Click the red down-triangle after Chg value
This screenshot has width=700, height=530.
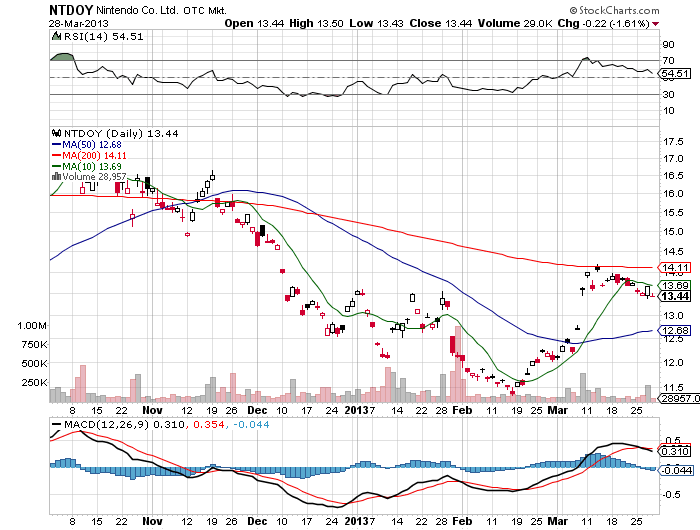pyautogui.click(x=655, y=24)
